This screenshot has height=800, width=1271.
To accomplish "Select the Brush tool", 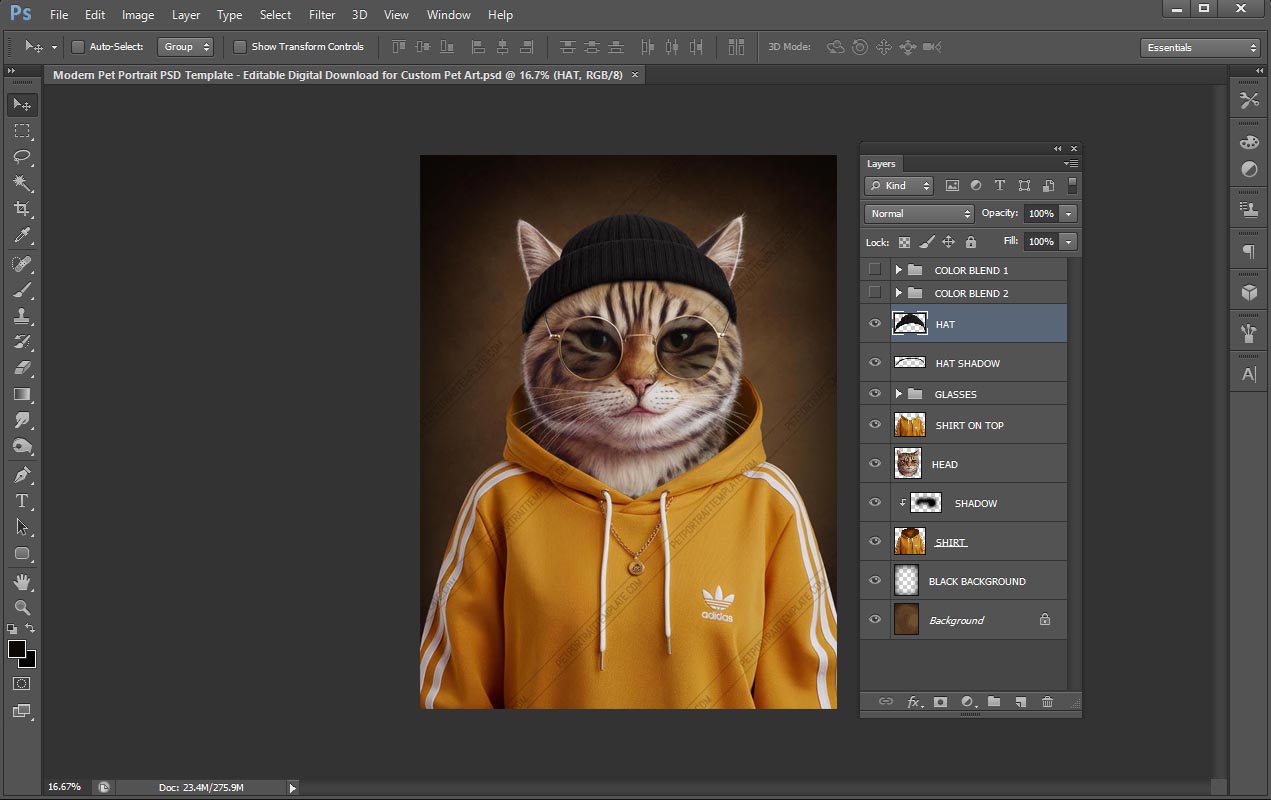I will click(x=22, y=290).
